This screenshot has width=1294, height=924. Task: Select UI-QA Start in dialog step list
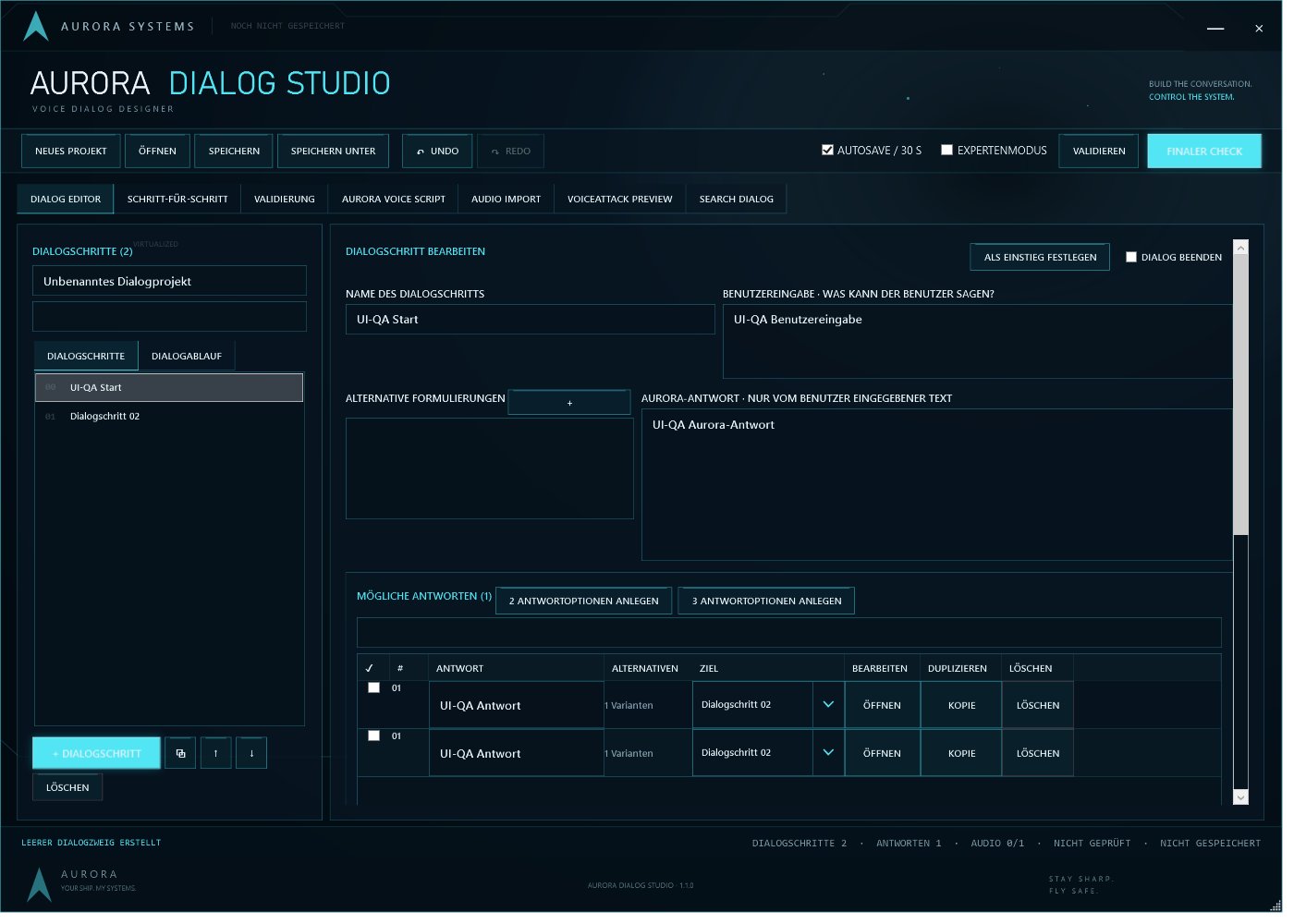click(169, 387)
